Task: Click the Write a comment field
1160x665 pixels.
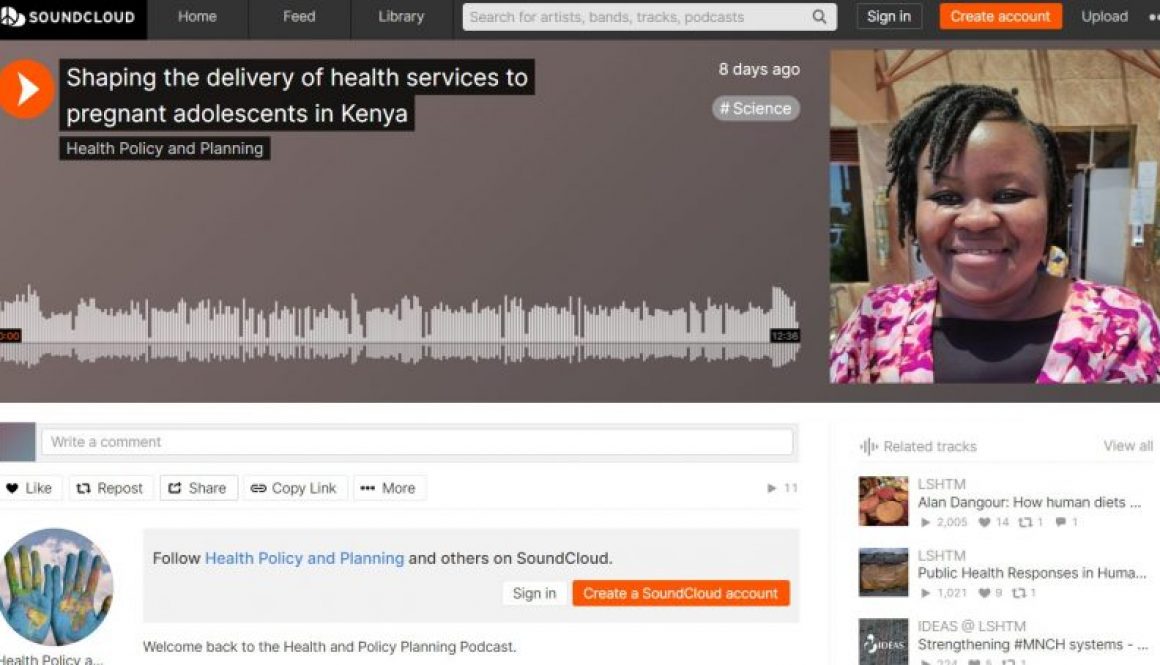Action: pos(417,442)
